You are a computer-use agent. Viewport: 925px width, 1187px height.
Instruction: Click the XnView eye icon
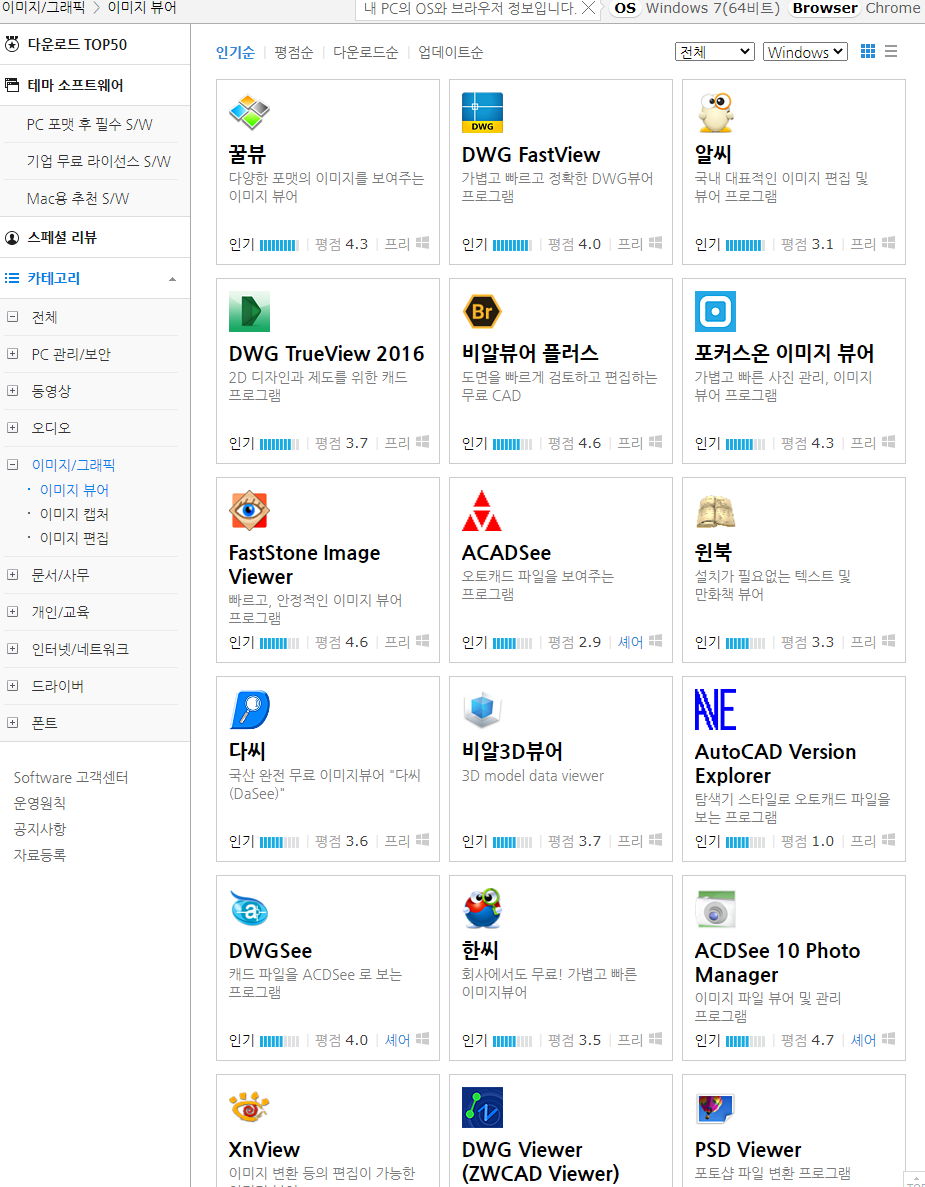(x=249, y=1108)
